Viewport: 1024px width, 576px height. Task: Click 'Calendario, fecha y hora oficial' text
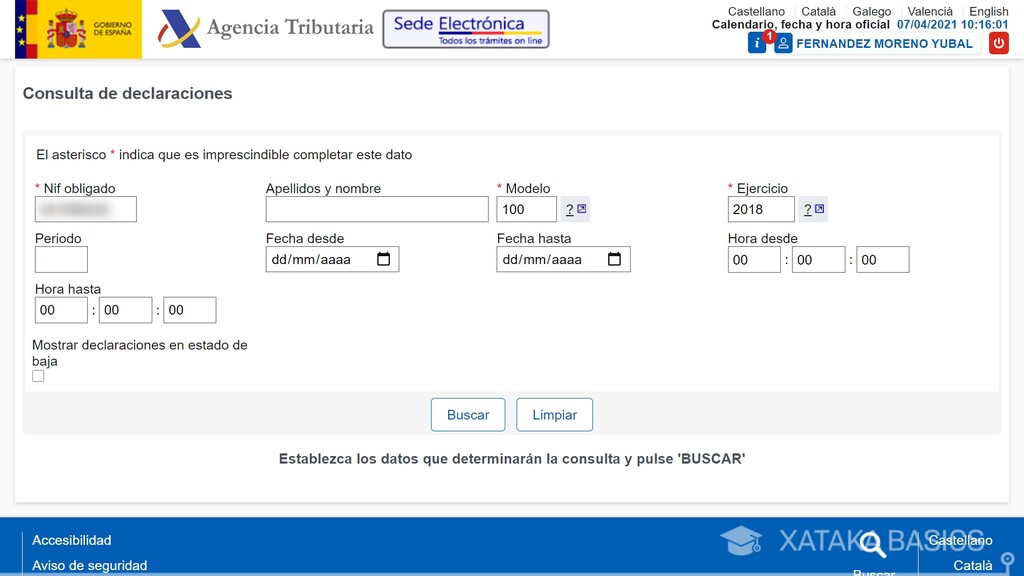pos(801,25)
